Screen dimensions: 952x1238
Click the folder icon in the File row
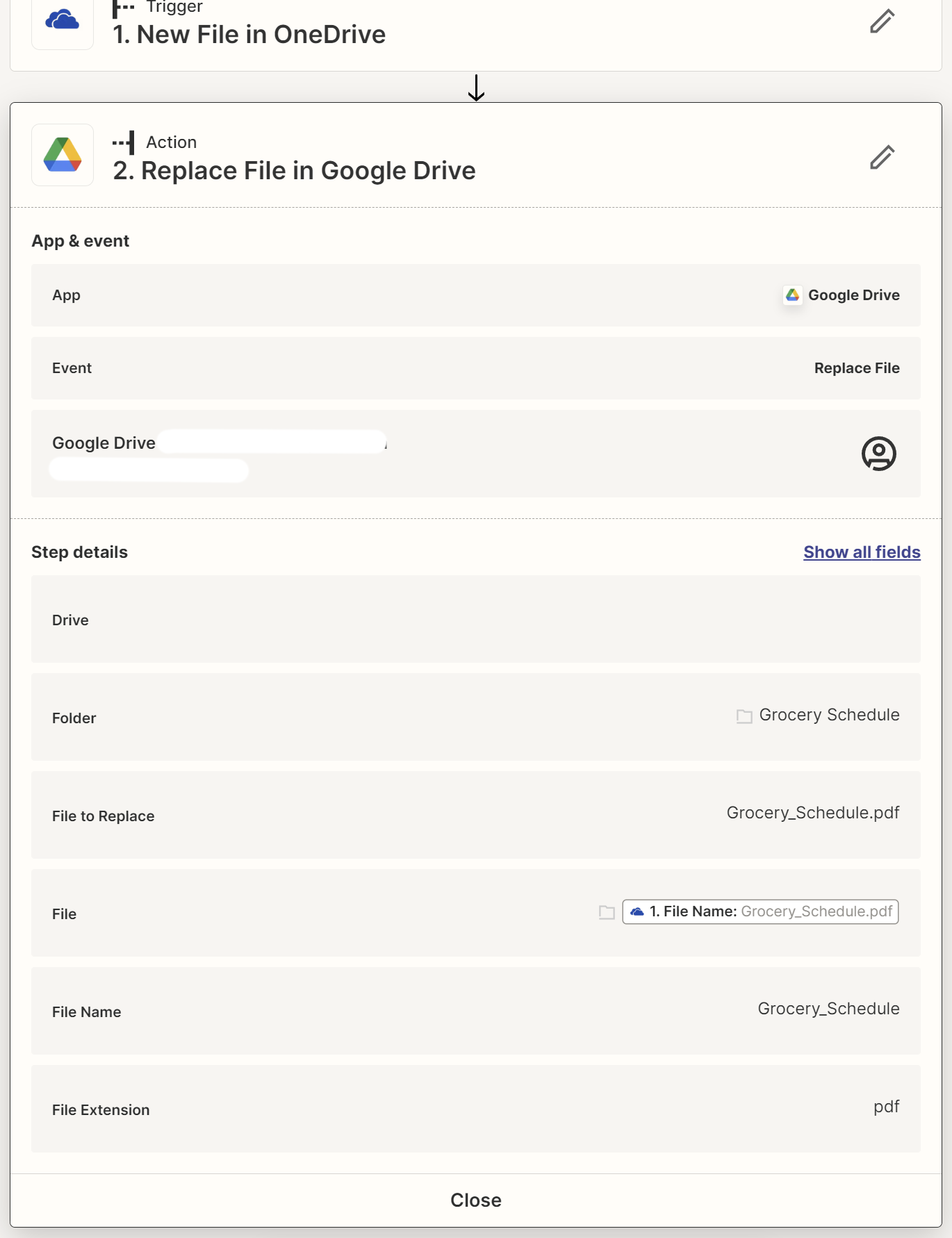(x=607, y=912)
